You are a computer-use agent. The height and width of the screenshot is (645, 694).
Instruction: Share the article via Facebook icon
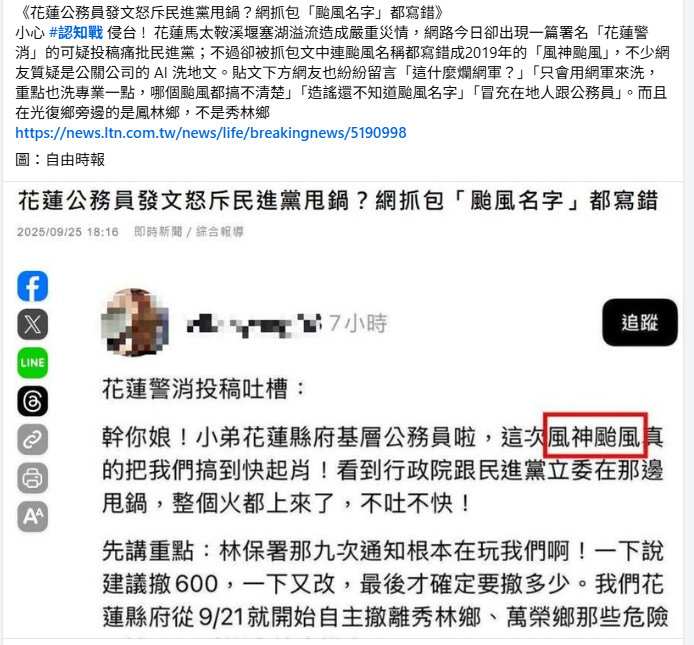coord(33,286)
